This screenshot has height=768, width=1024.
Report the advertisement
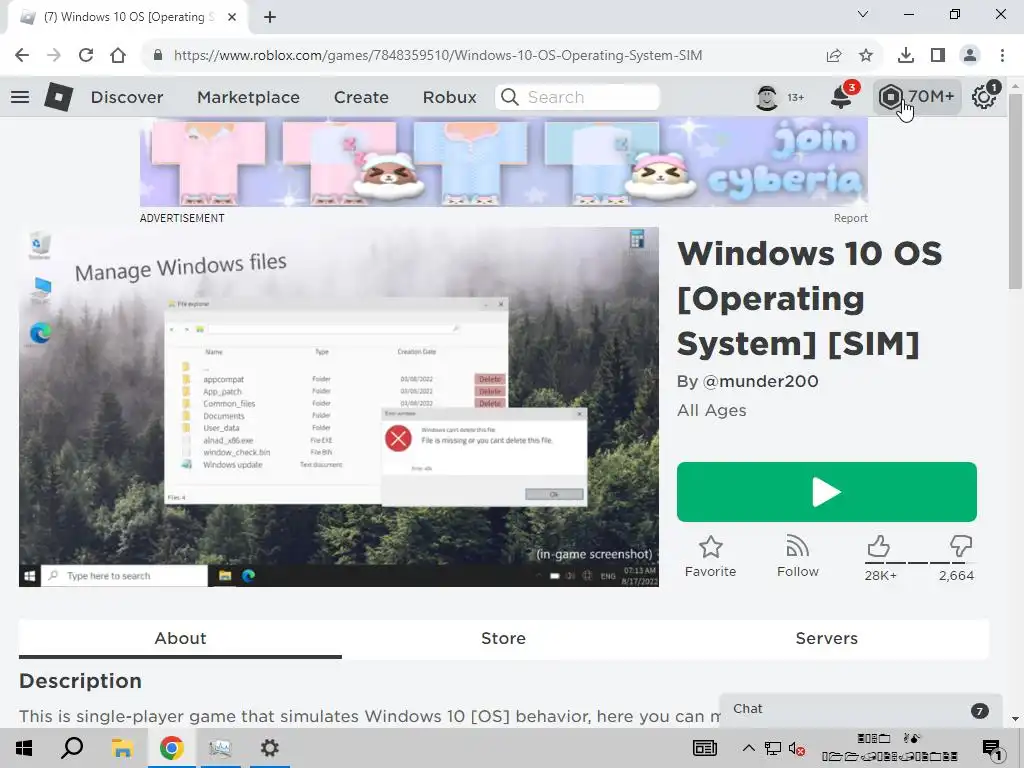[x=850, y=218]
